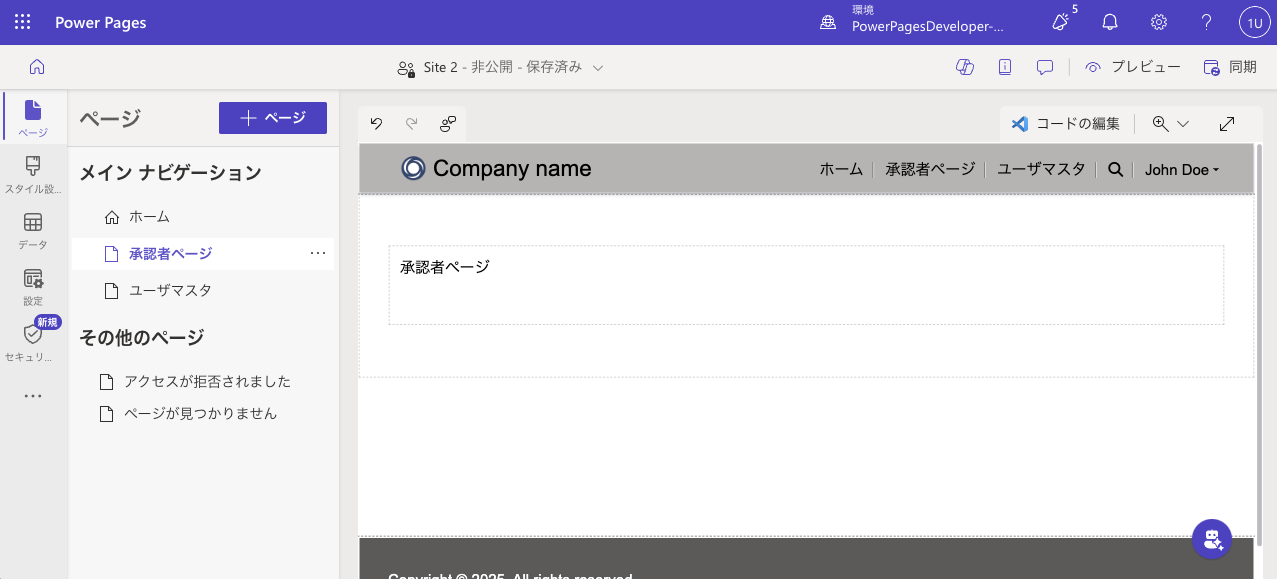The height and width of the screenshot is (579, 1277).
Task: Click the home icon in command bar
Action: coord(37,67)
